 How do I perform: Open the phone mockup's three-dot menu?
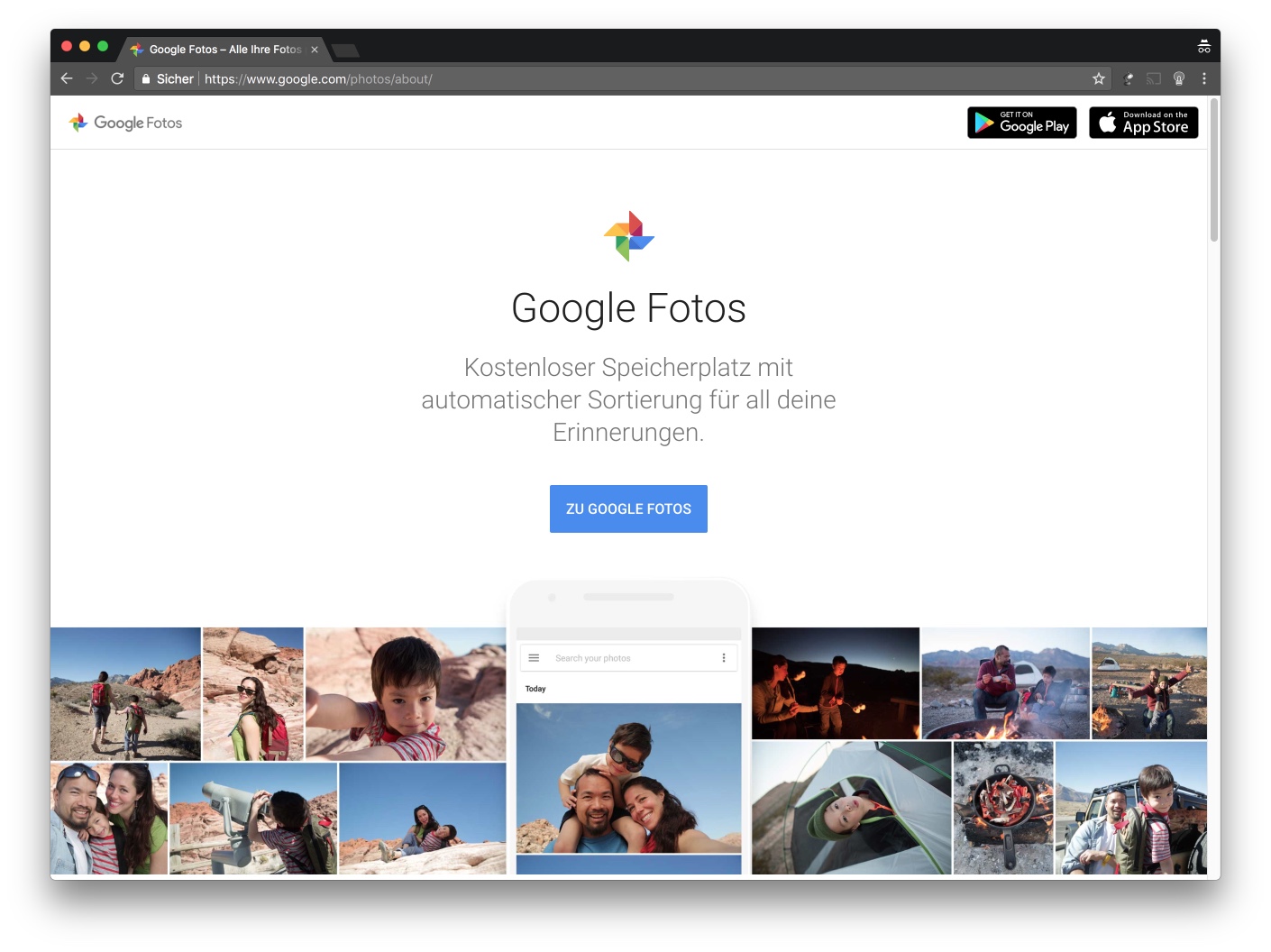point(724,658)
